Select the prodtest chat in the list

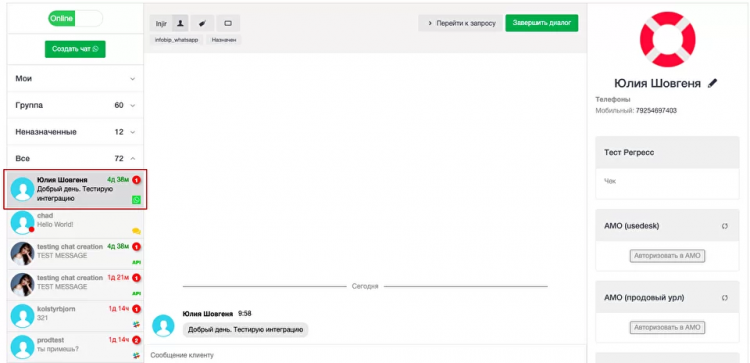tap(75, 347)
